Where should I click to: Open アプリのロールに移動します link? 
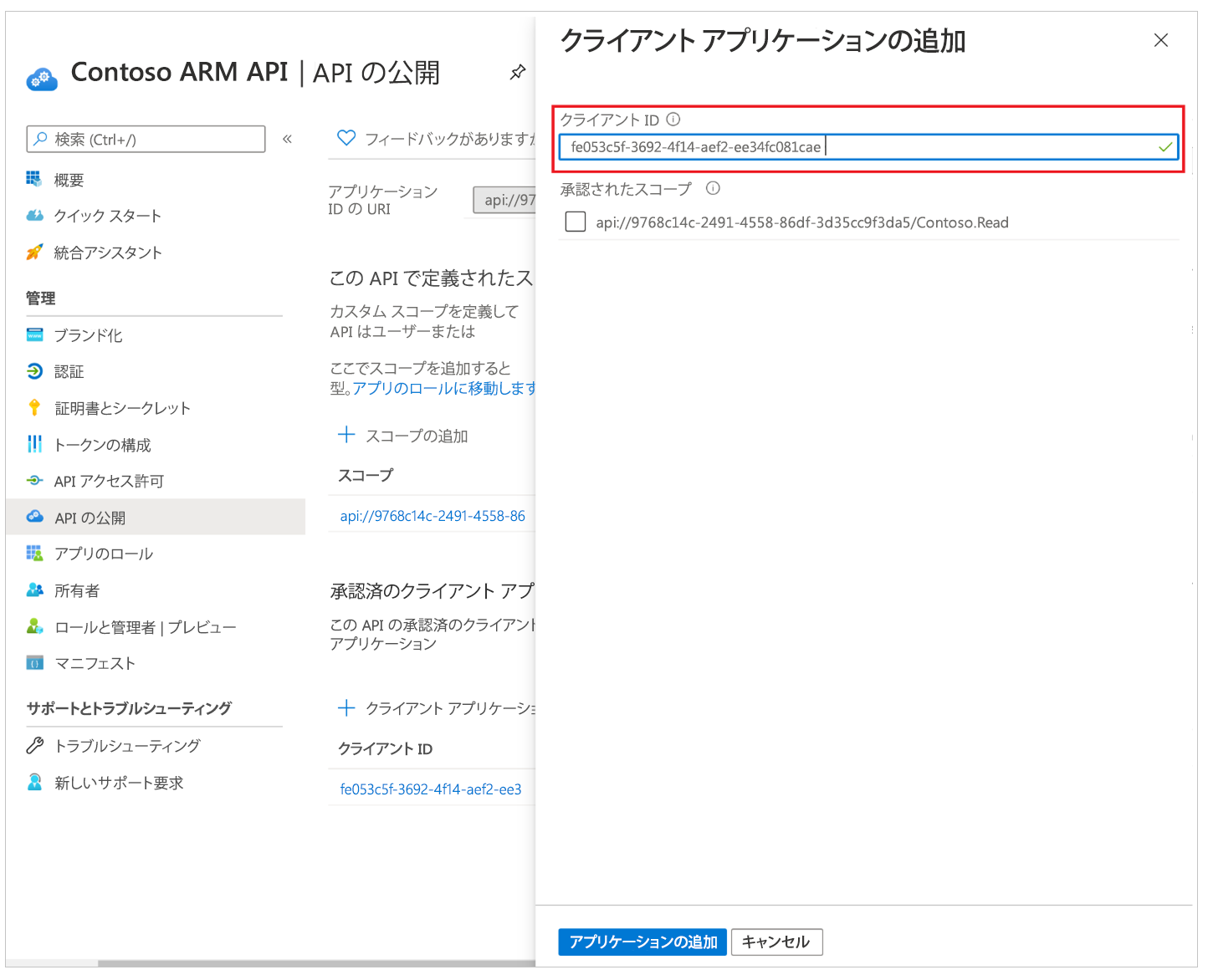point(444,388)
